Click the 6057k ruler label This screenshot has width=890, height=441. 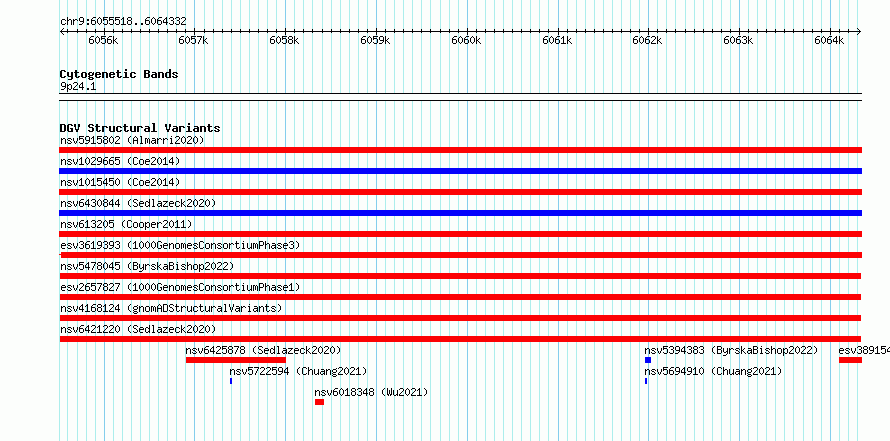click(x=194, y=40)
